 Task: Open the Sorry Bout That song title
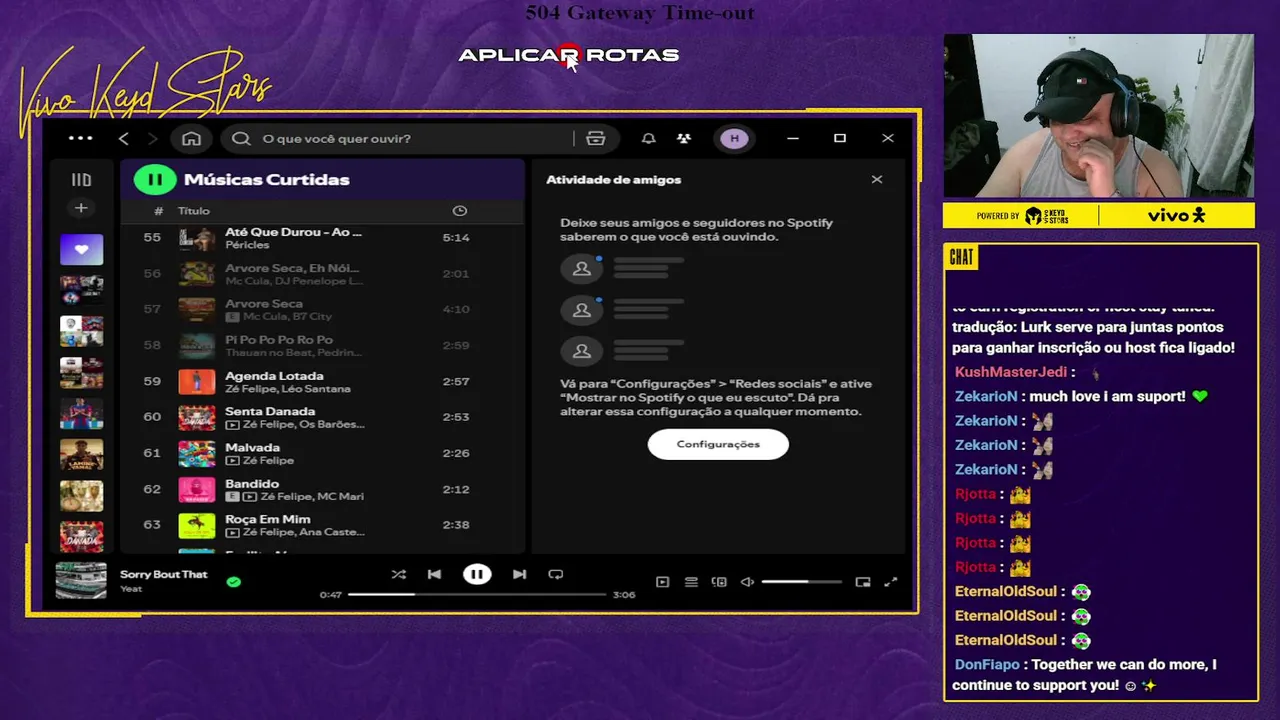click(x=164, y=575)
